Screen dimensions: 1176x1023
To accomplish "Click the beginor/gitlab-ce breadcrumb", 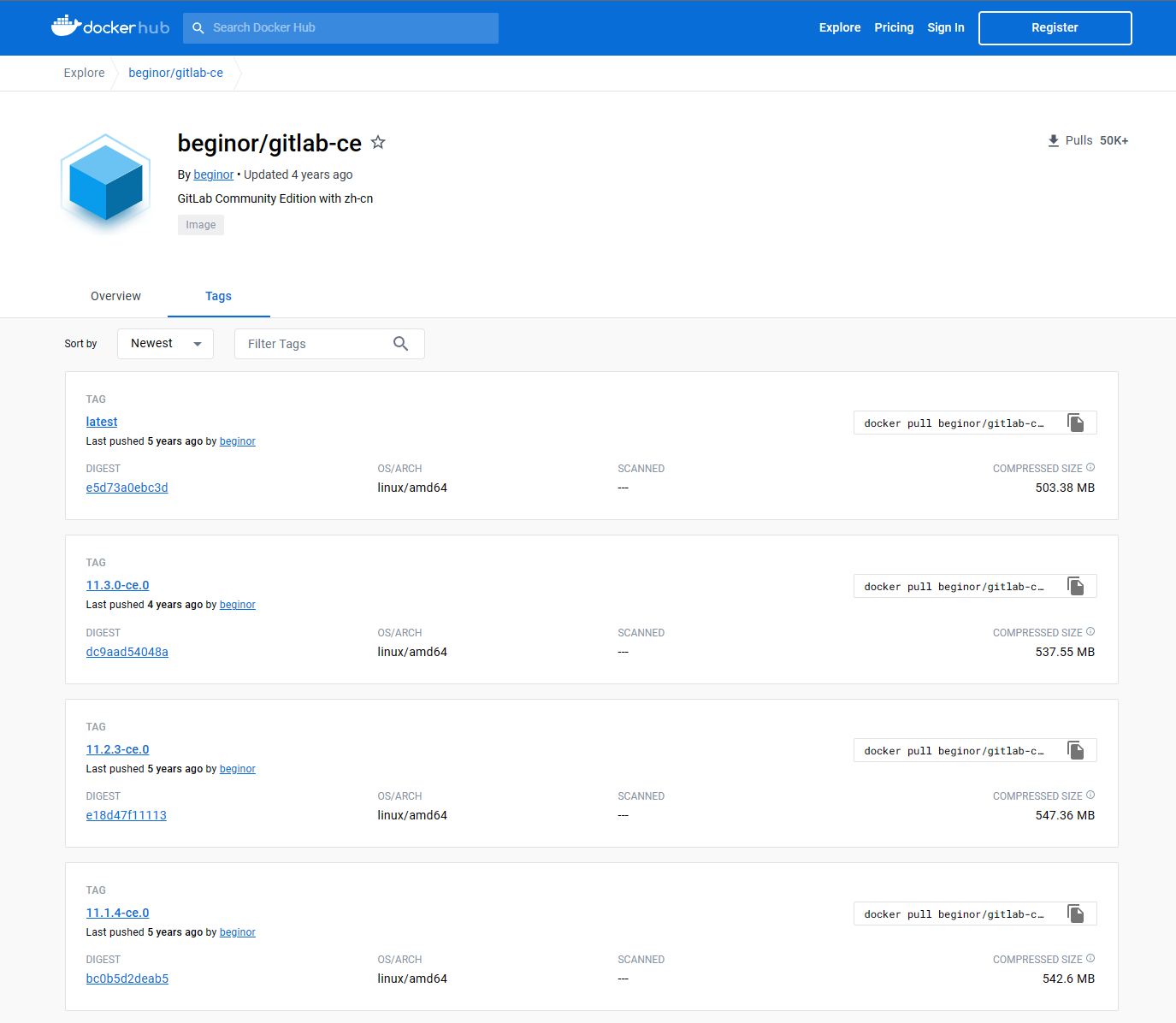I will click(176, 73).
